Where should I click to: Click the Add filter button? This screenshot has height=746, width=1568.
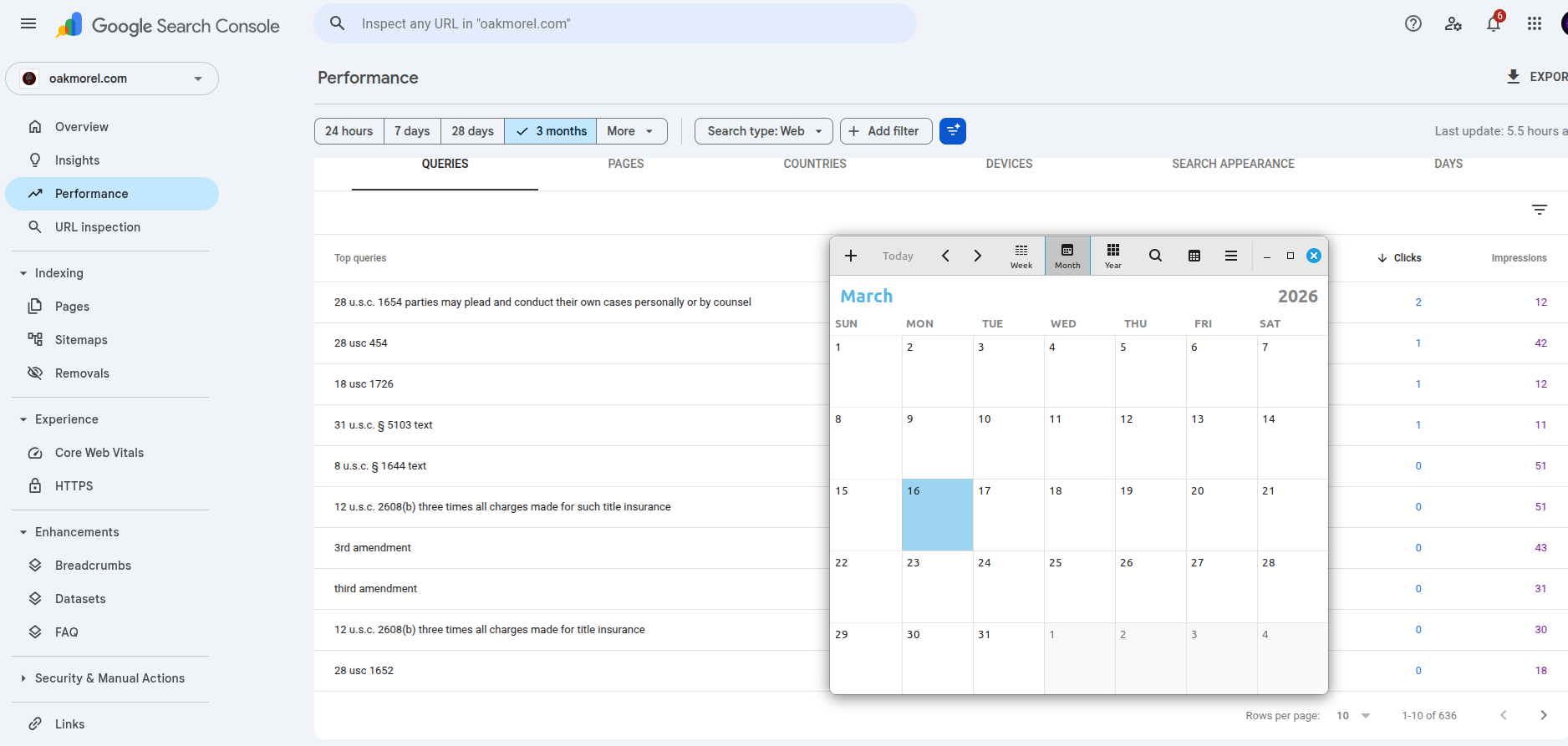click(x=885, y=131)
